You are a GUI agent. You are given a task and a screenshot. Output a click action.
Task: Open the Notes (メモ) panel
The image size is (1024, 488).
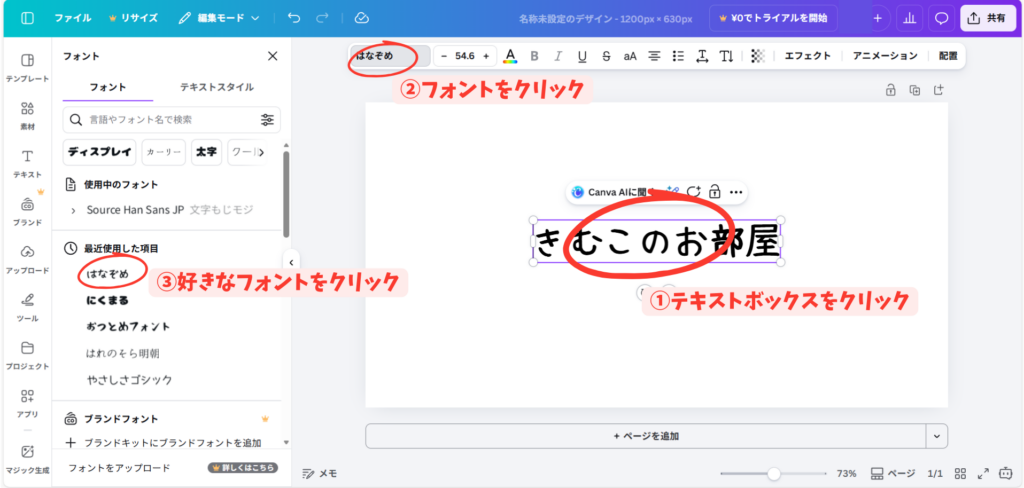point(320,474)
